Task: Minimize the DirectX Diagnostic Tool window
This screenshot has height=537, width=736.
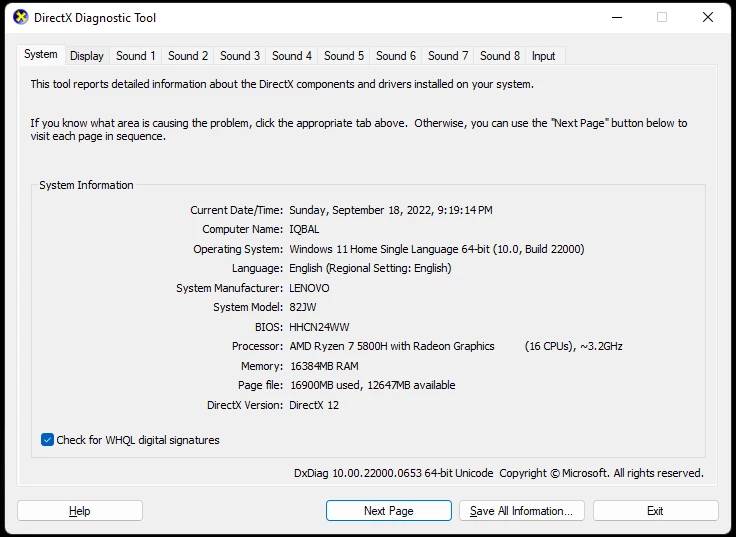Action: point(617,17)
